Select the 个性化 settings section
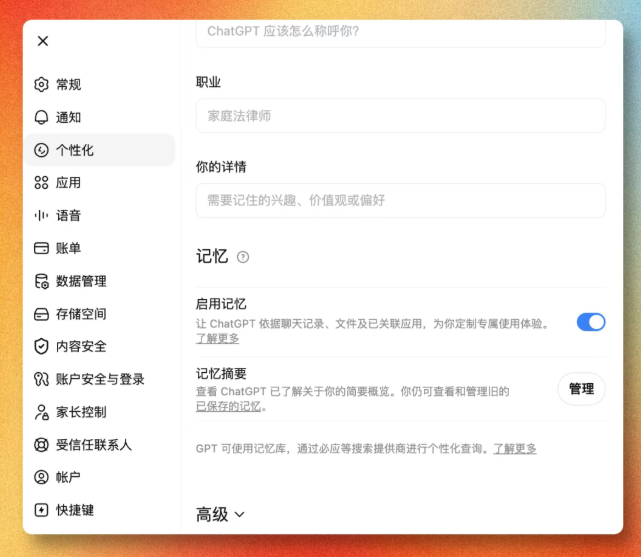 99,150
